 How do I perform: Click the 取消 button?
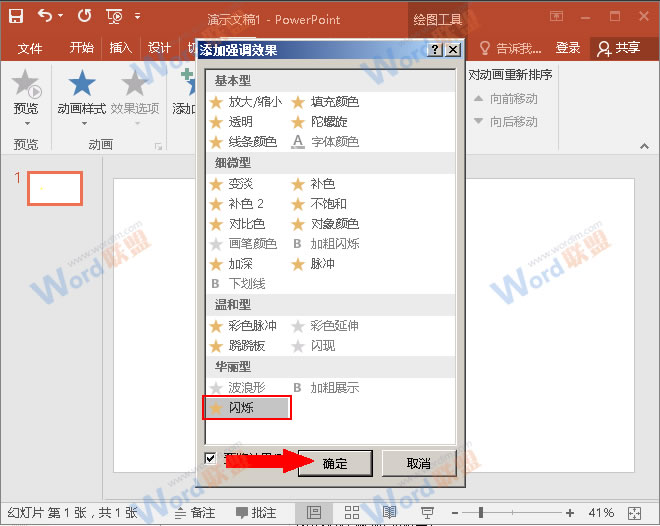point(419,463)
